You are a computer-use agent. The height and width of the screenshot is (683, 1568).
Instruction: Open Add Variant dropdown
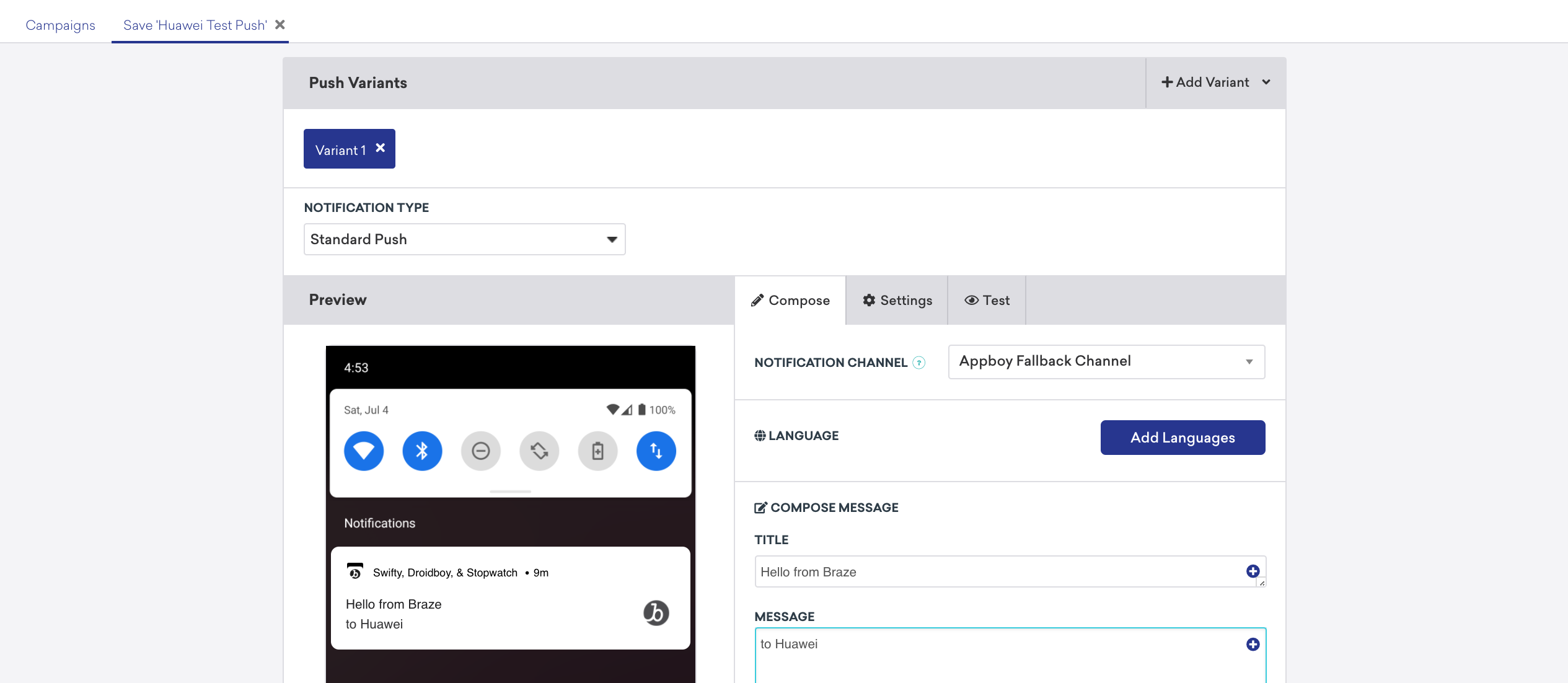(x=1216, y=82)
